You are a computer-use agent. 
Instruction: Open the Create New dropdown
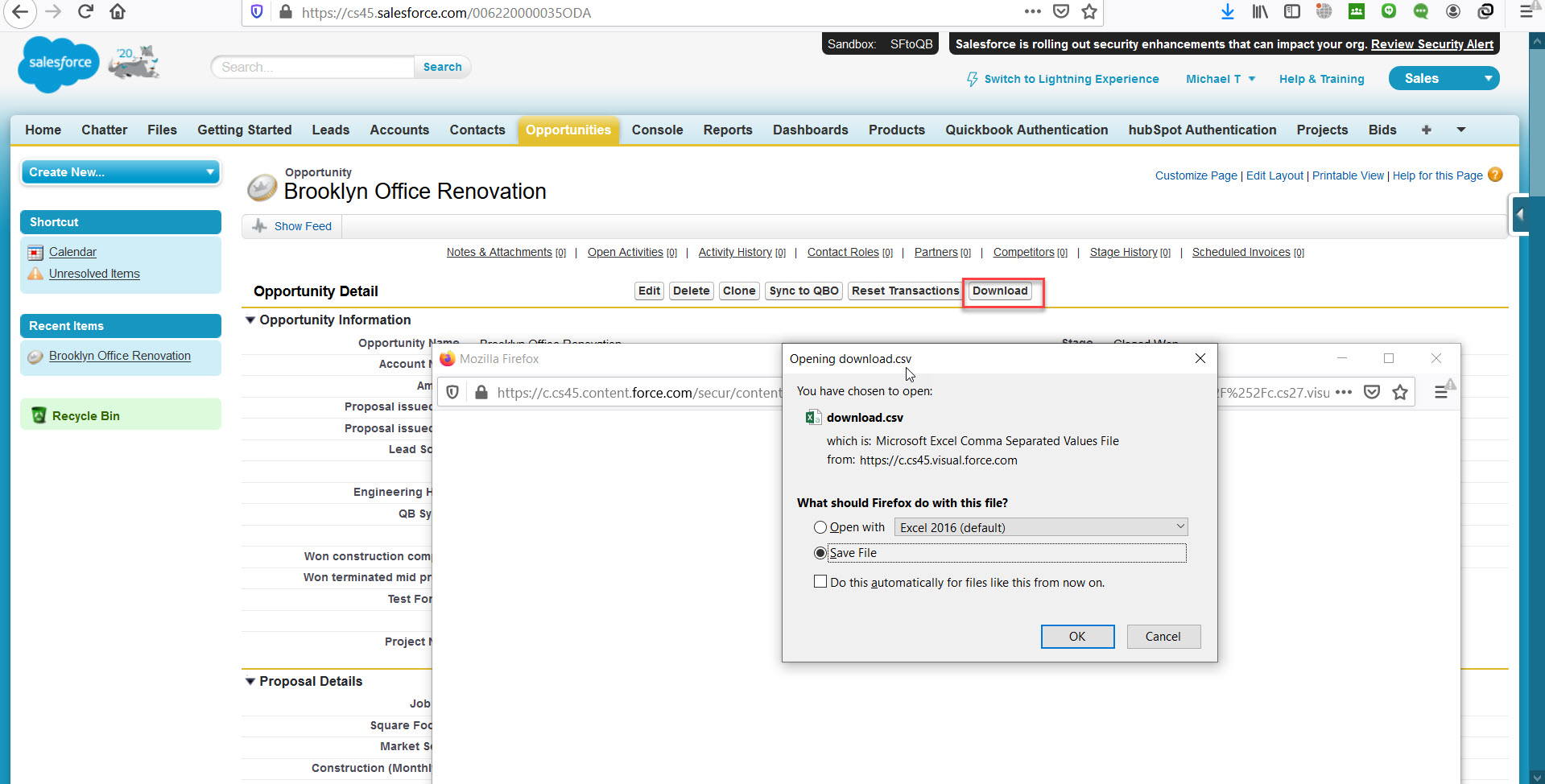point(121,172)
